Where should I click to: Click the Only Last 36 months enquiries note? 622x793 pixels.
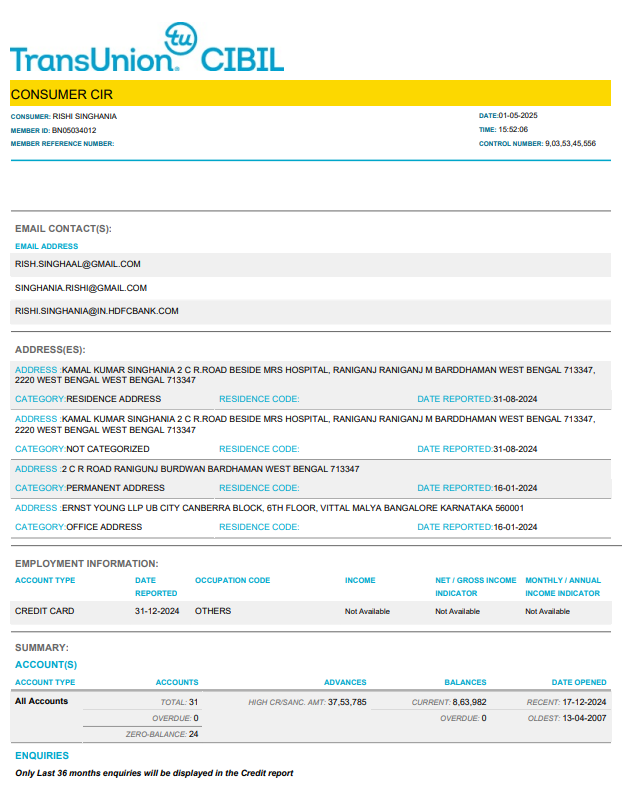(x=154, y=773)
